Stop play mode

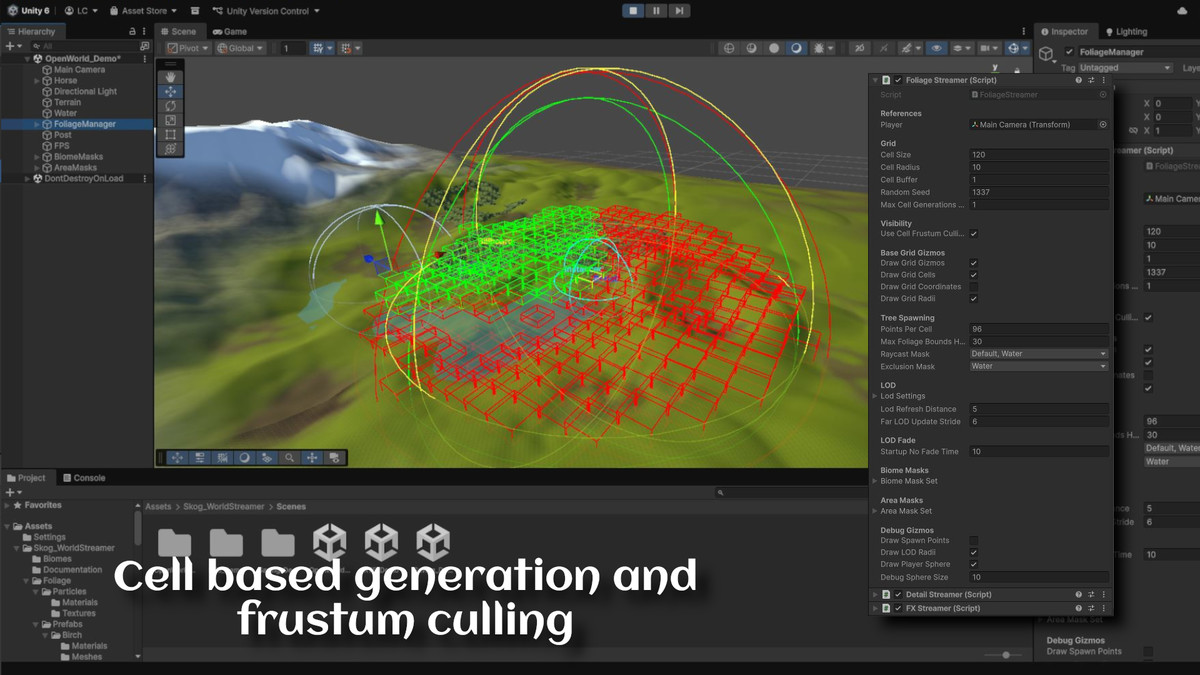click(633, 11)
